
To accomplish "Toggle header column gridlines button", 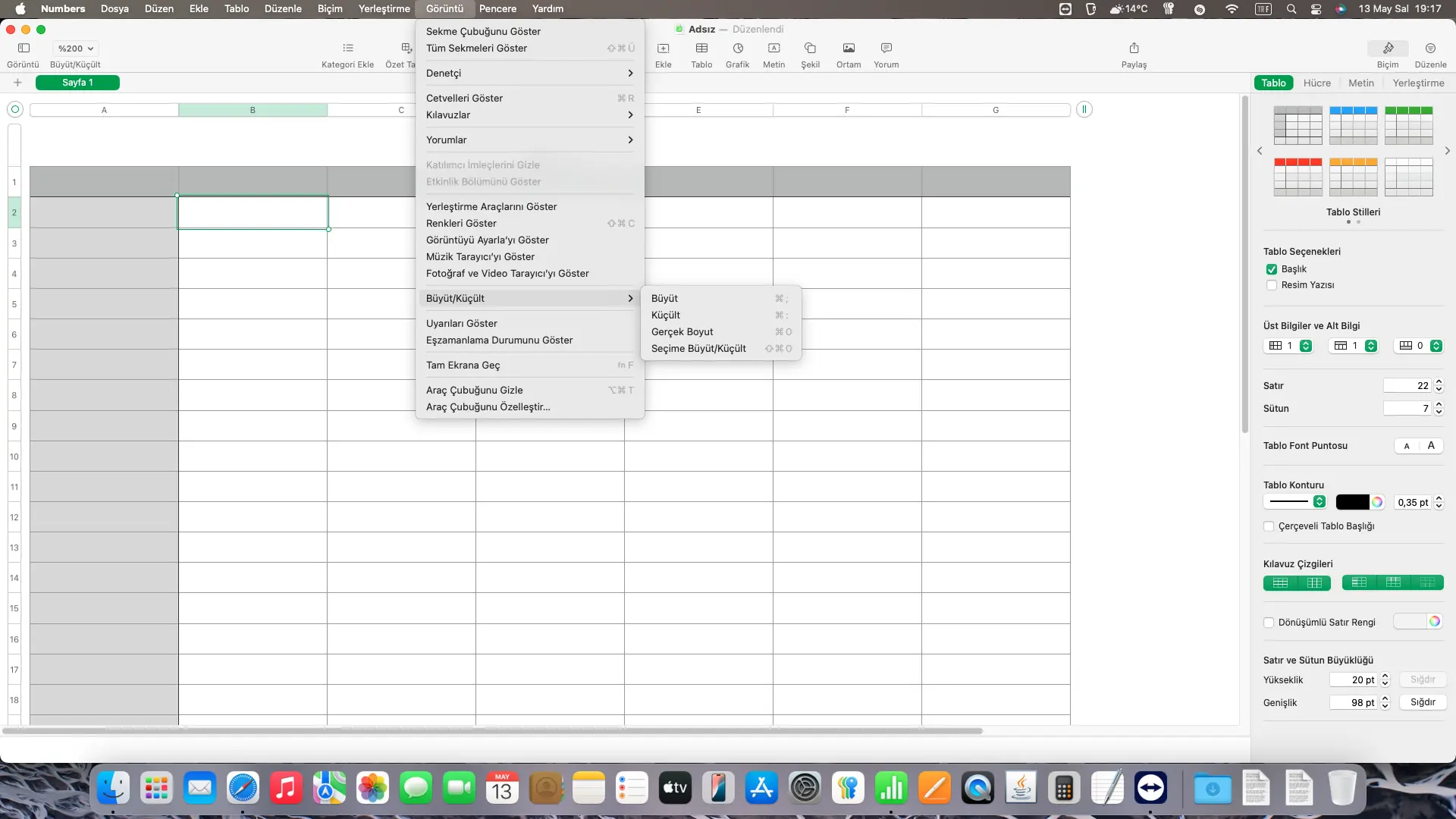I will 1359,582.
